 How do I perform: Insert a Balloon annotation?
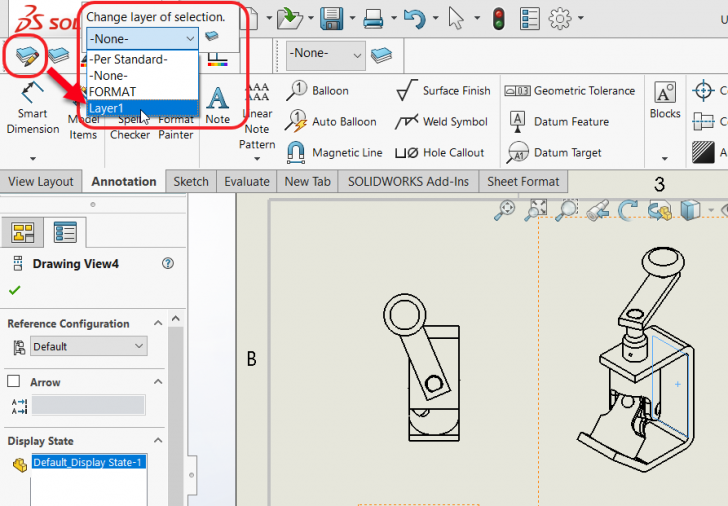317,90
